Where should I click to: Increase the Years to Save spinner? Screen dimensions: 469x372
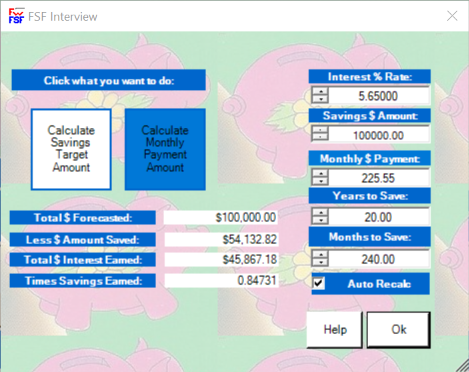320,212
